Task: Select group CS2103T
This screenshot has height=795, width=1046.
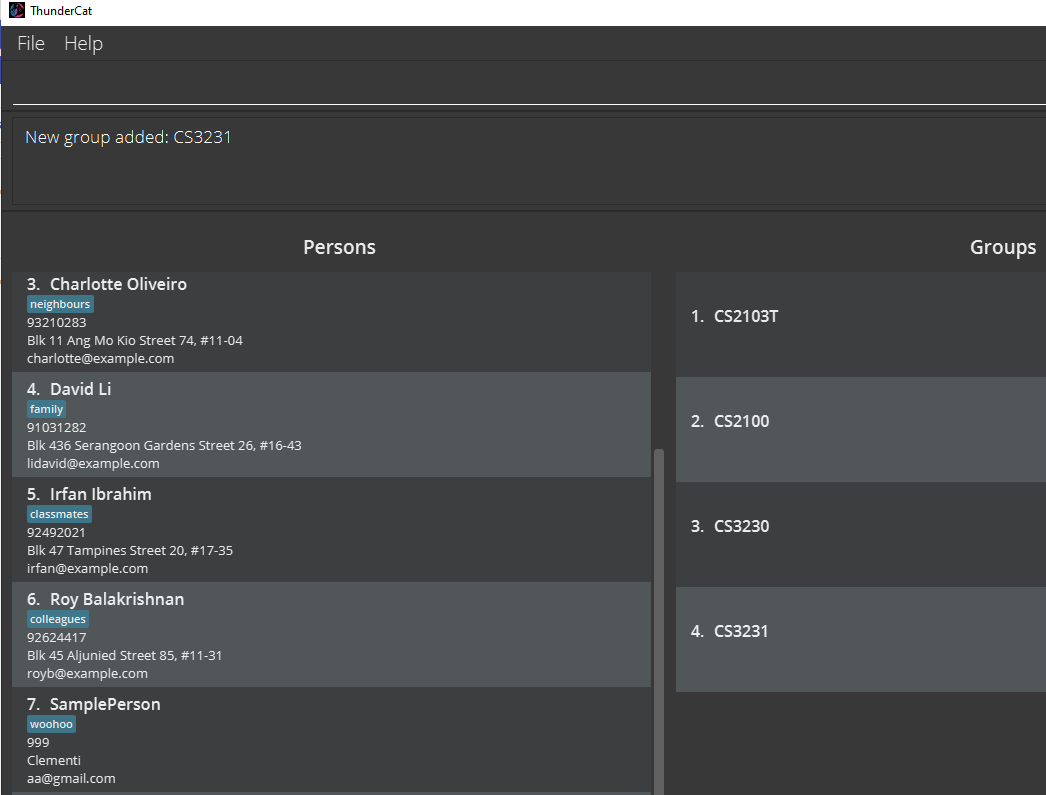Action: click(x=861, y=324)
